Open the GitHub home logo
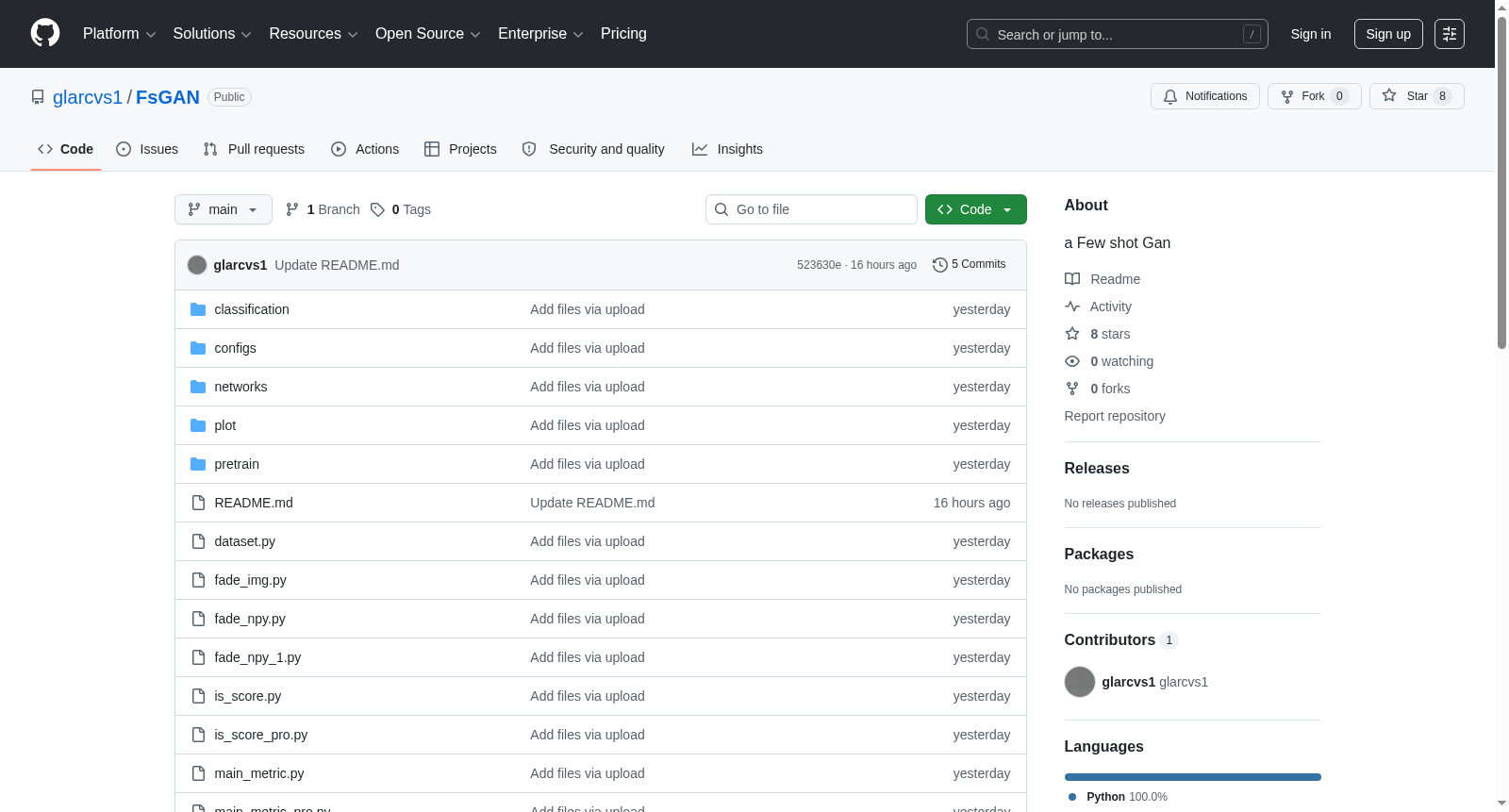1509x812 pixels. (x=45, y=33)
